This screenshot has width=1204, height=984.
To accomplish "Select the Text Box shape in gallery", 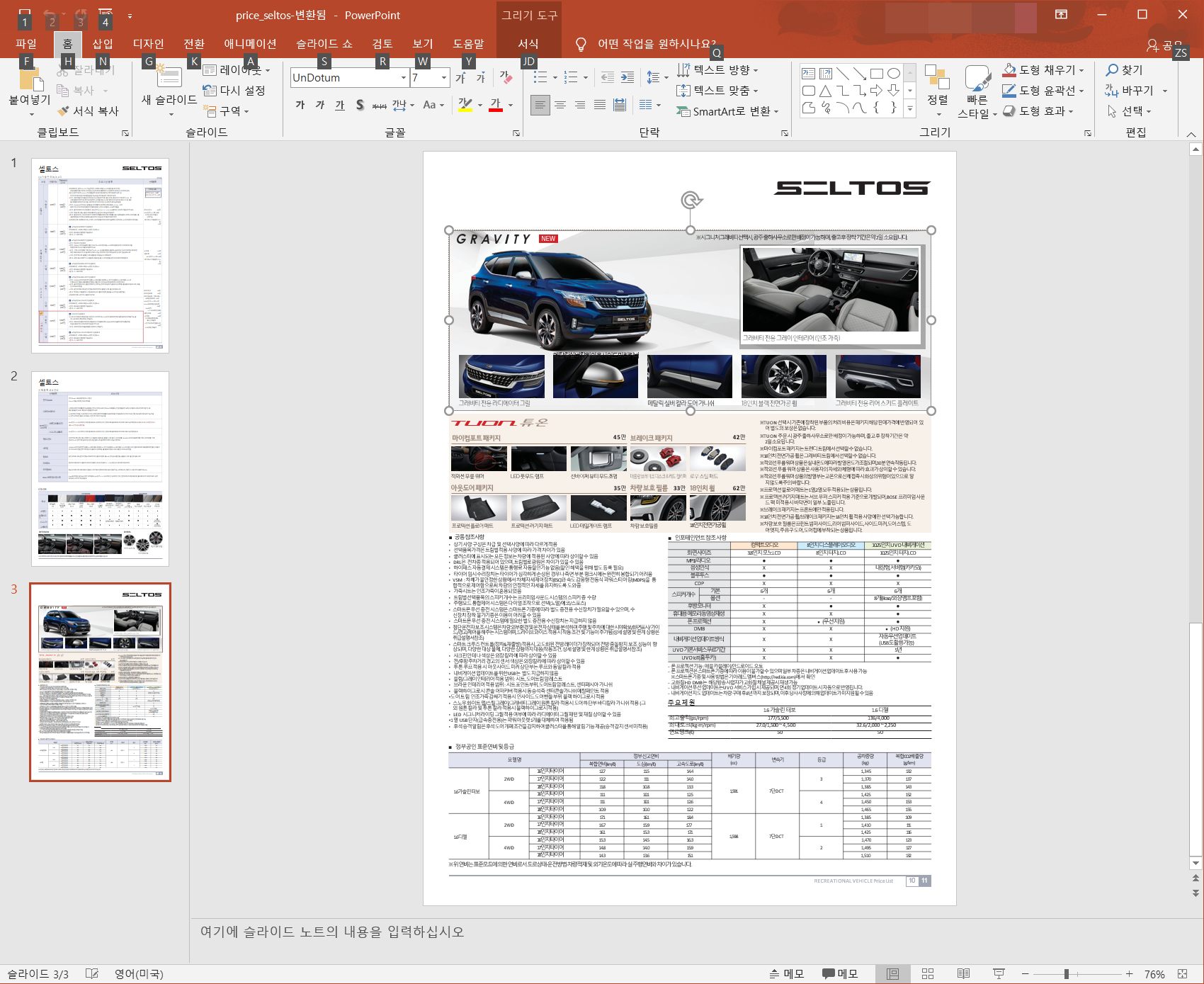I will click(808, 74).
